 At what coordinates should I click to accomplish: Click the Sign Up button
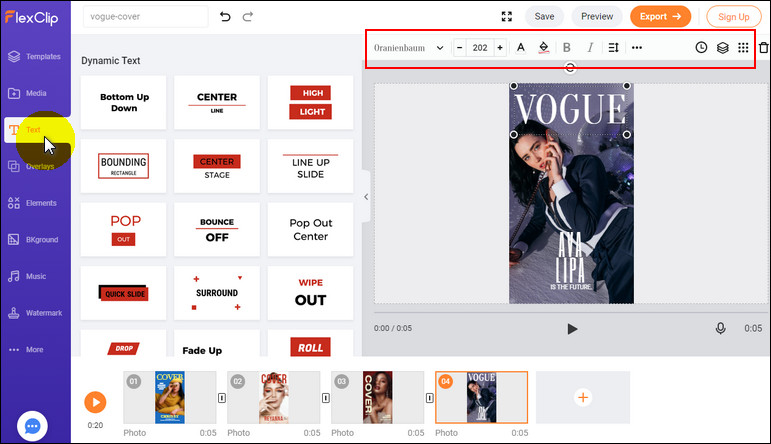pyautogui.click(x=734, y=17)
